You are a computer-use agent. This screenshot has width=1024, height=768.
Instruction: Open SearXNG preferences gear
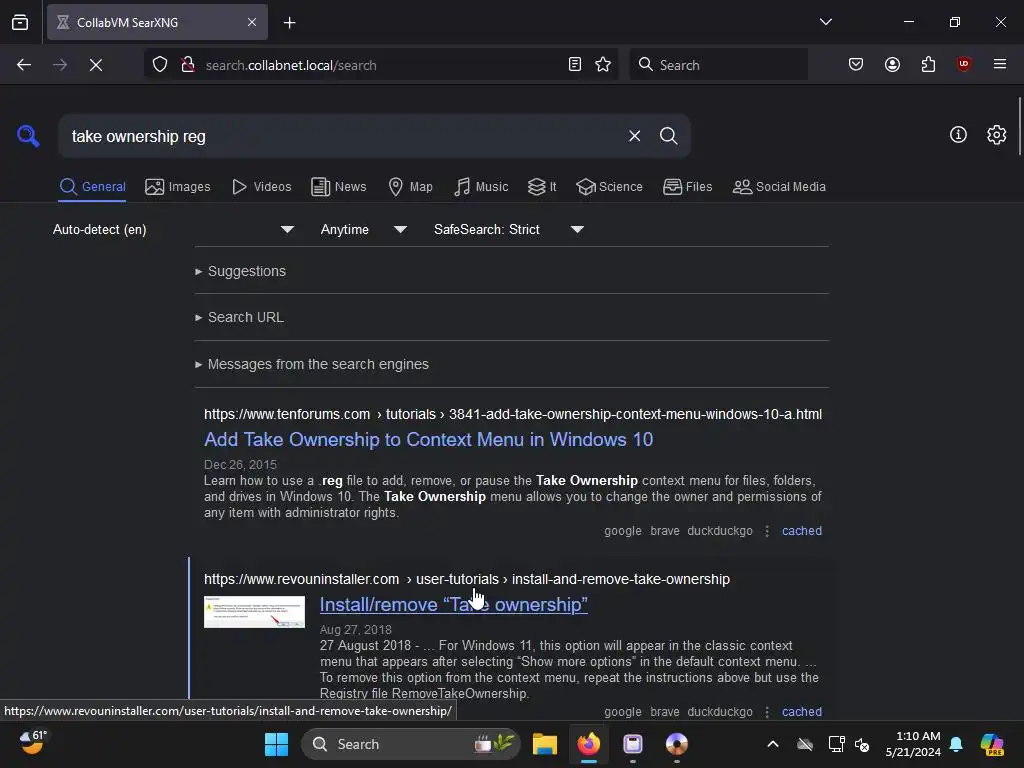[x=996, y=135]
